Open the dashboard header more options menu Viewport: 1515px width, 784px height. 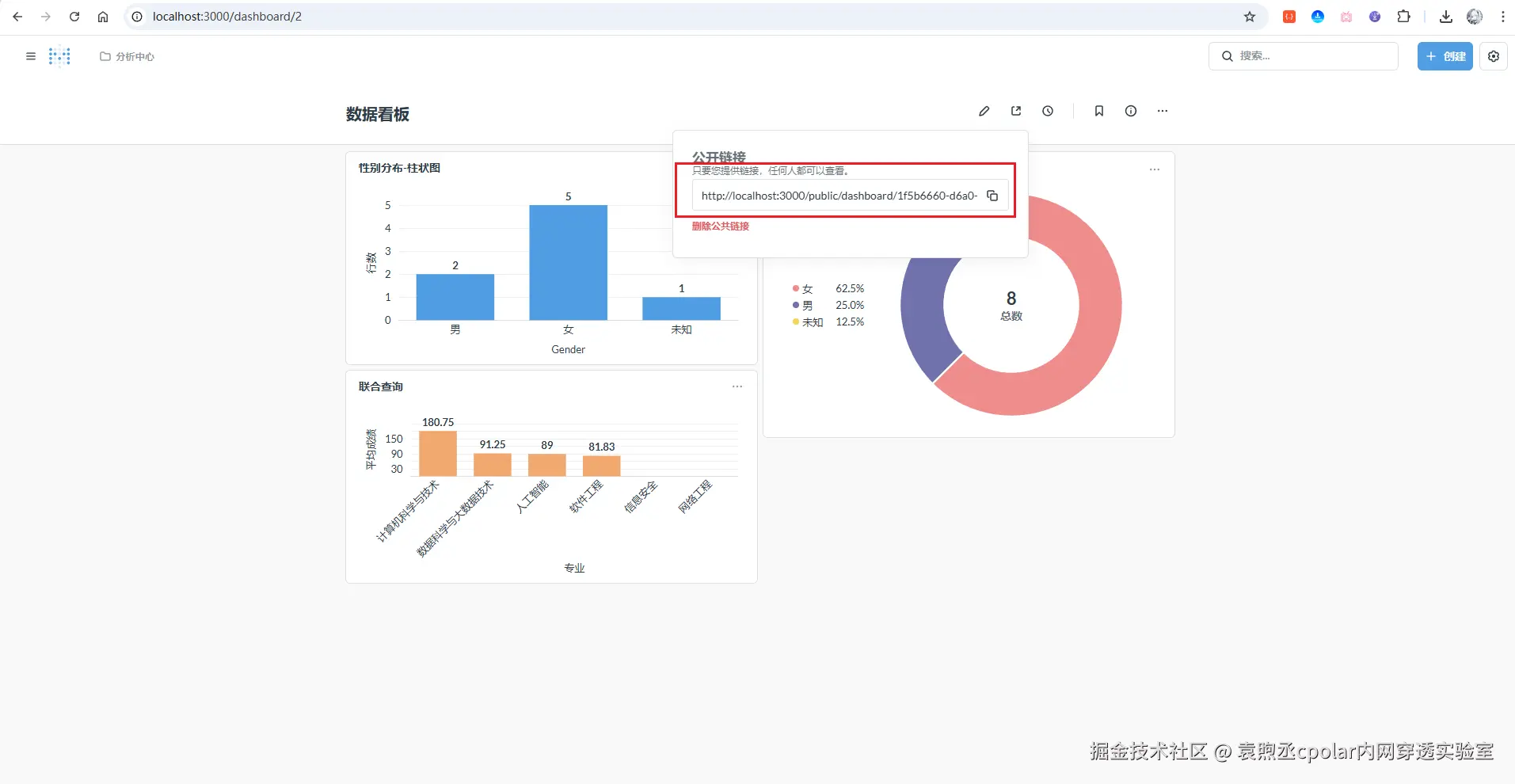[x=1163, y=111]
